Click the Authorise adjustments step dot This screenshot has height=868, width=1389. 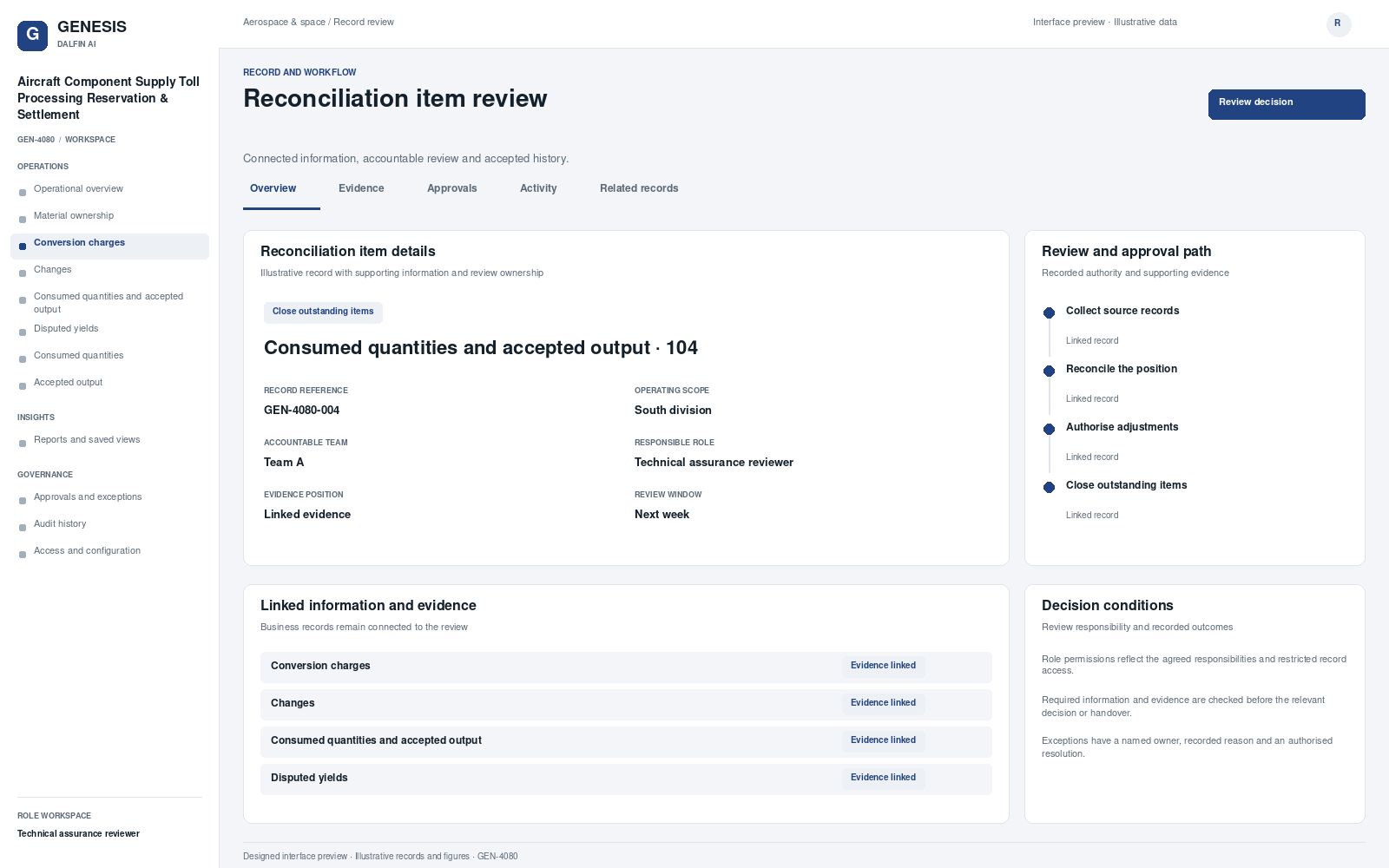1049,429
